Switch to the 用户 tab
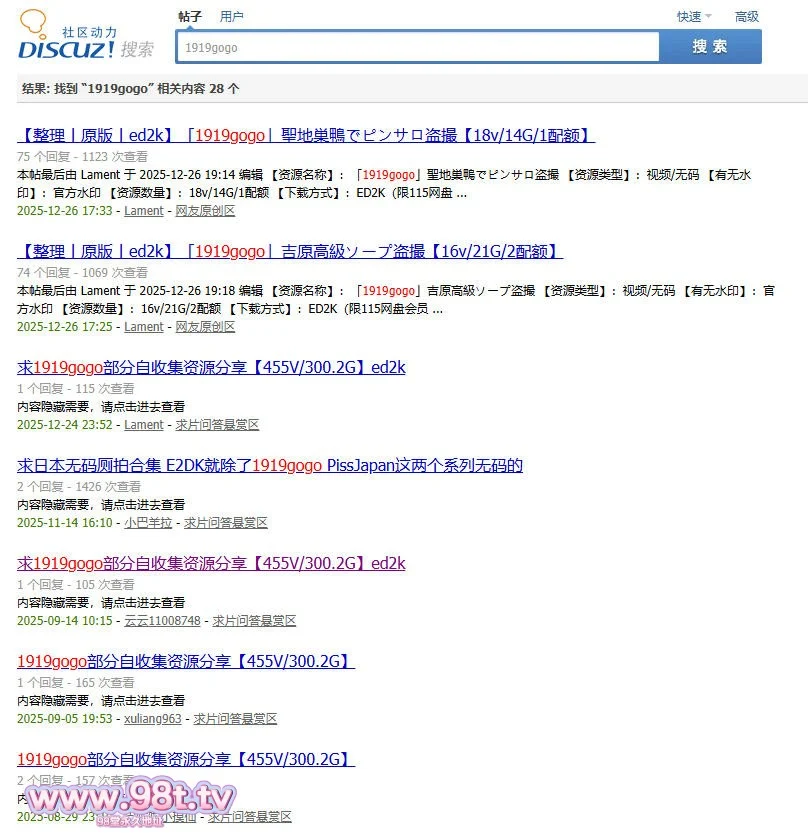 231,16
